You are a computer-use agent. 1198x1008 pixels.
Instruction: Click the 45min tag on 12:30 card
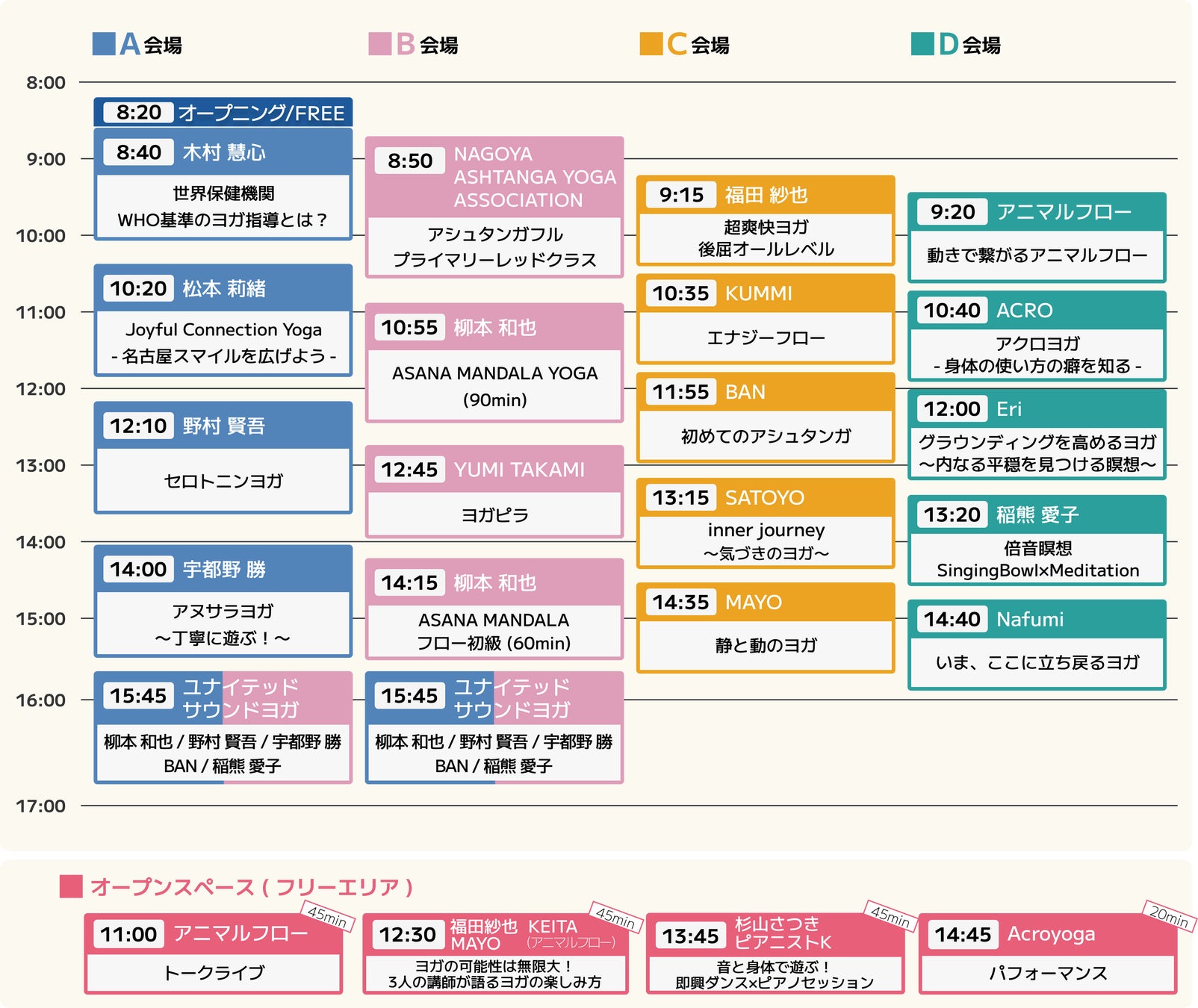615,916
